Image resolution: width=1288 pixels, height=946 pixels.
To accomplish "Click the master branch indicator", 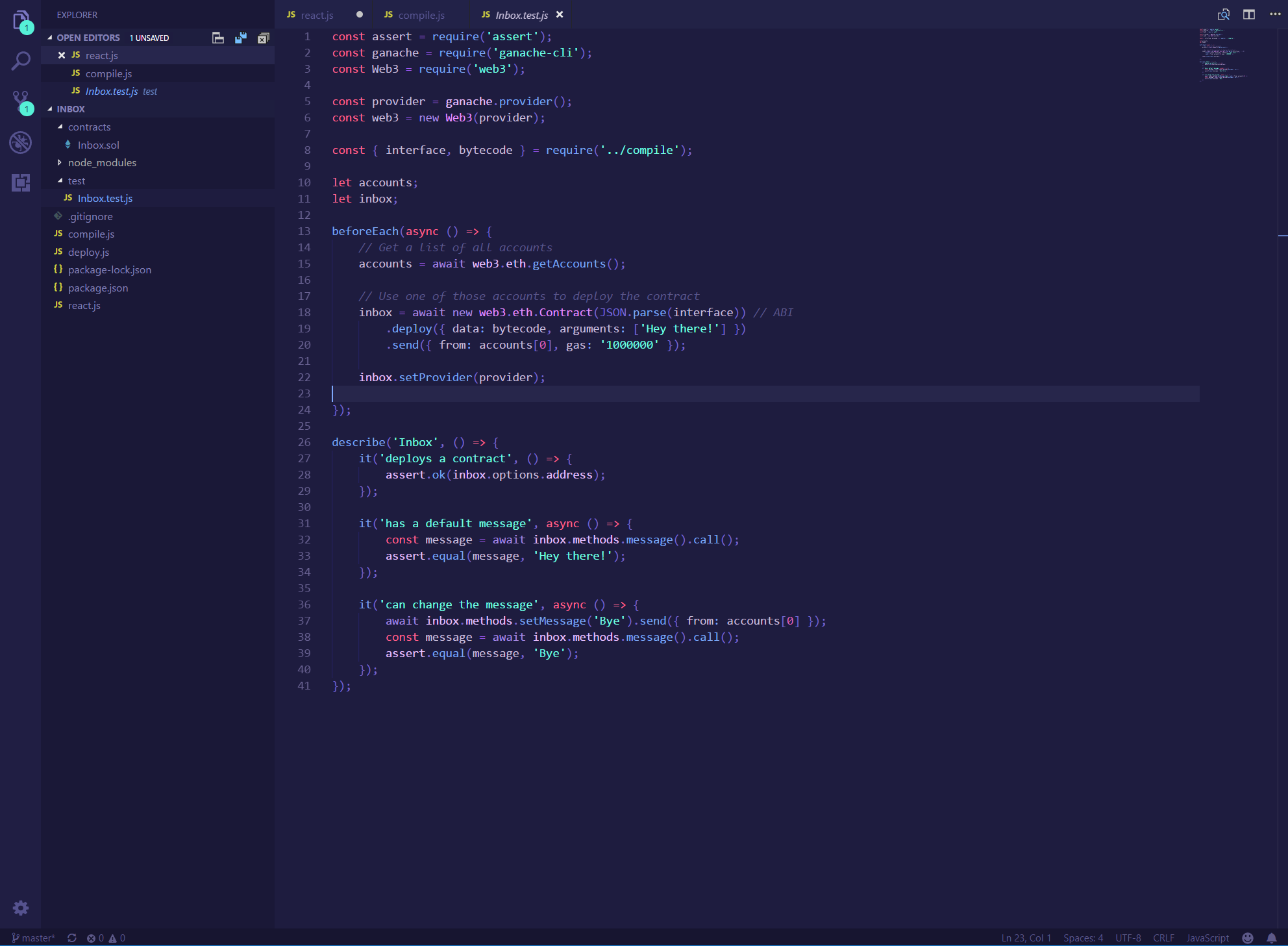I will point(34,938).
